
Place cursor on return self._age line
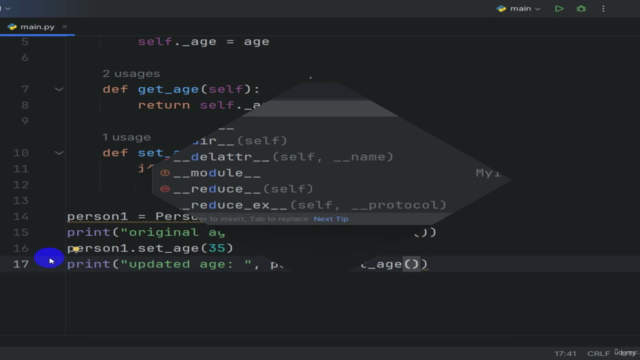pyautogui.click(x=199, y=105)
